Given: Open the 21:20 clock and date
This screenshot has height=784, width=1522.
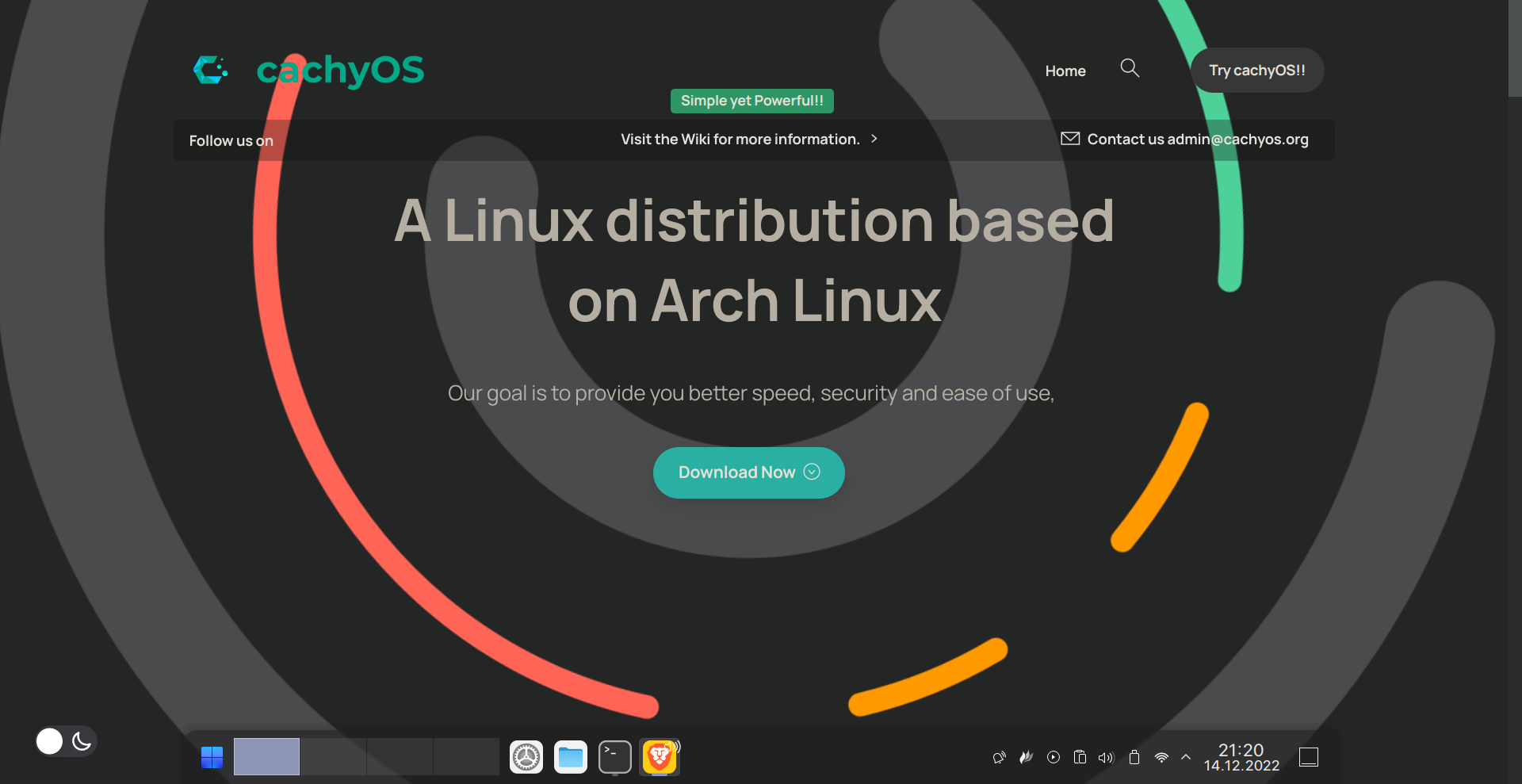Looking at the screenshot, I should click(x=1241, y=757).
